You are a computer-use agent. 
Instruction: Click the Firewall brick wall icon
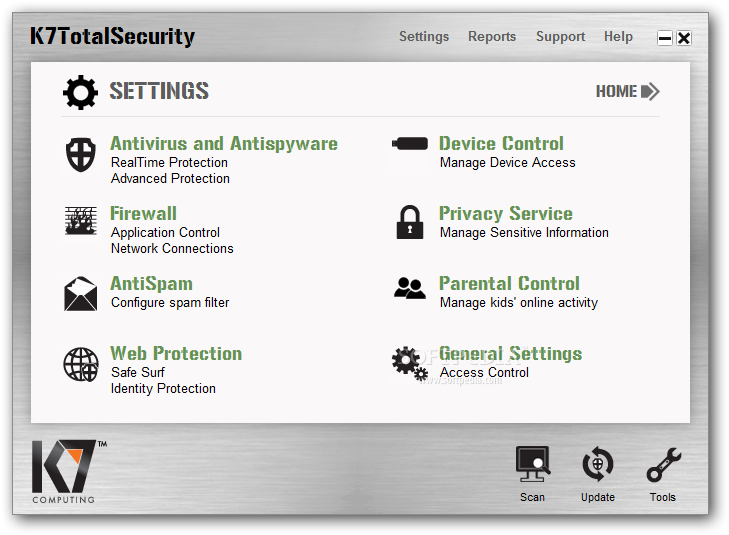[x=80, y=221]
